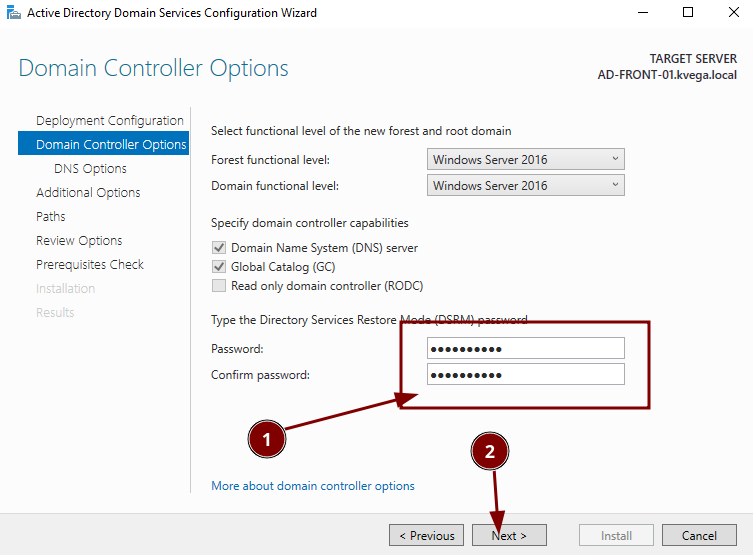Select Deployment Configuration in the sidebar

[x=110, y=121]
